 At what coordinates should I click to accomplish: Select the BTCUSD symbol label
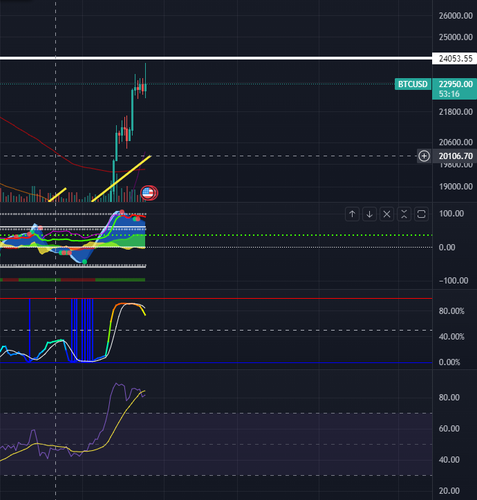coord(413,84)
